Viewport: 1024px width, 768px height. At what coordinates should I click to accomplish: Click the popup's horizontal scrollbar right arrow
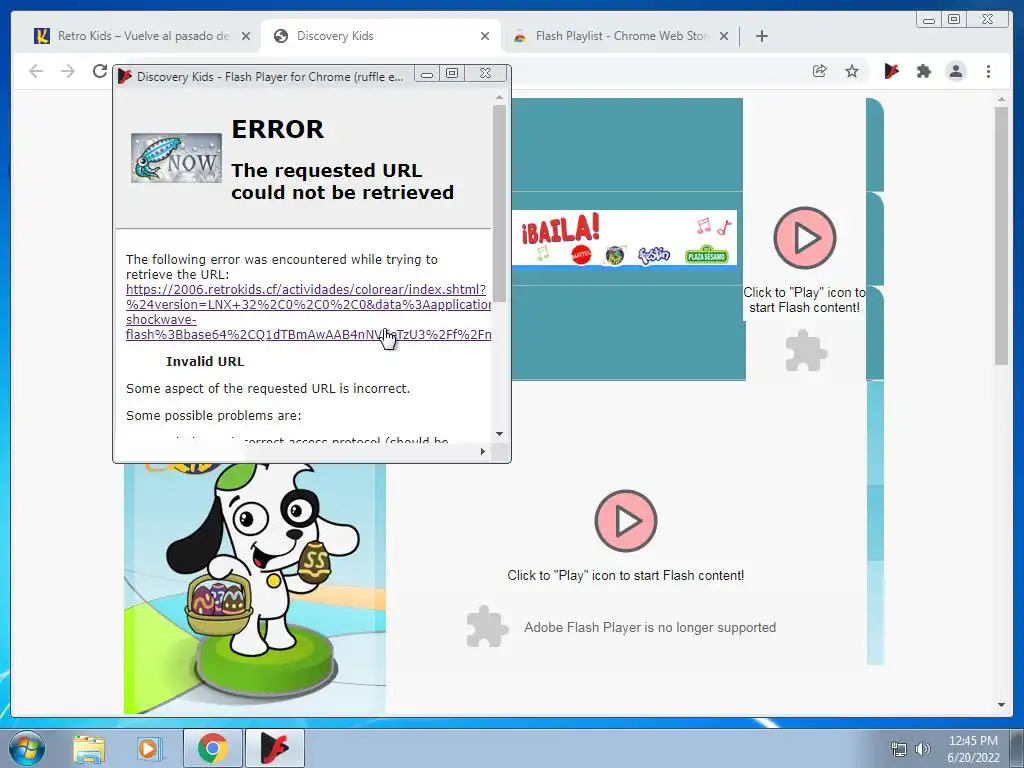[483, 451]
